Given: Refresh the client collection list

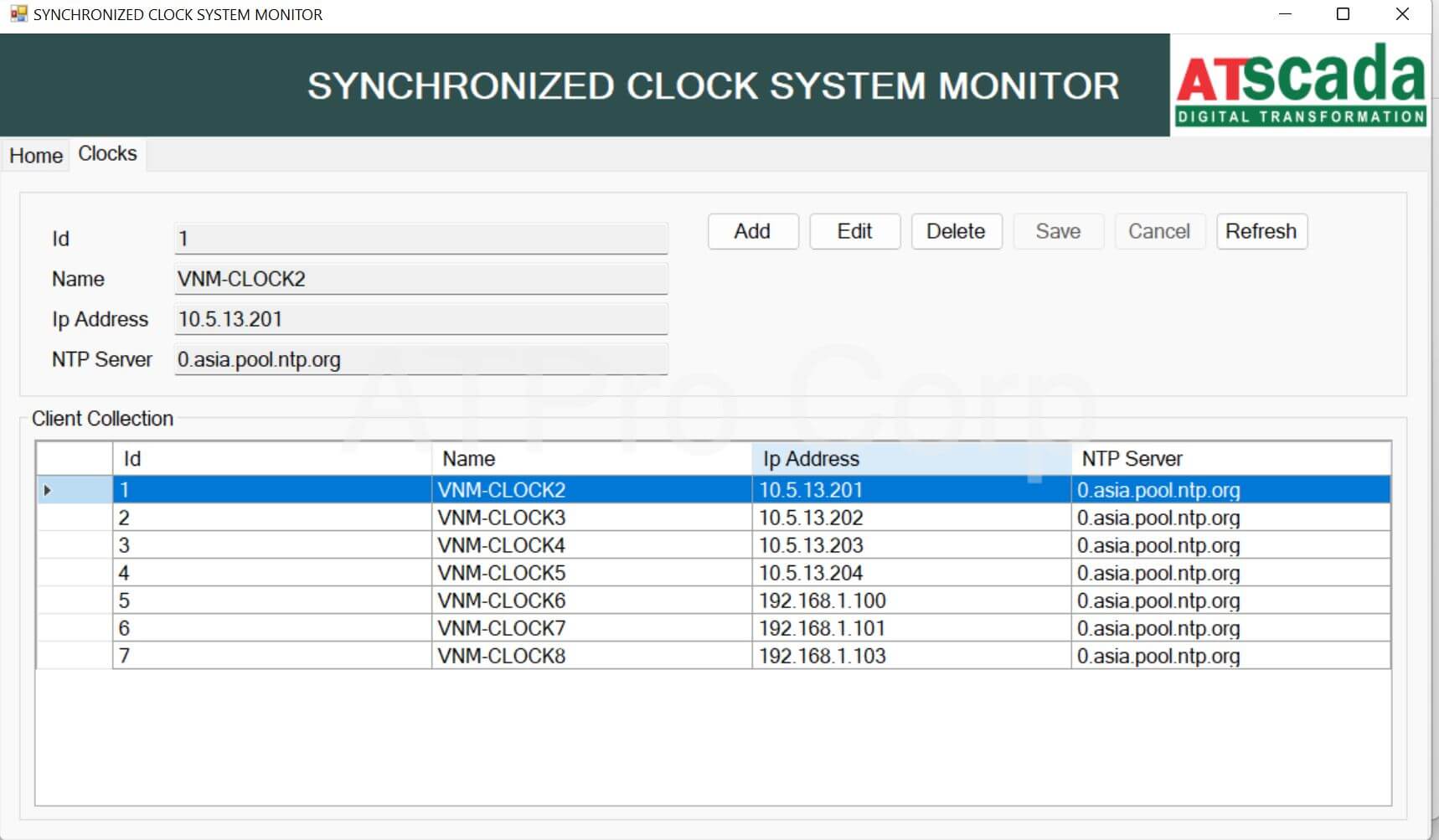Looking at the screenshot, I should (x=1261, y=231).
